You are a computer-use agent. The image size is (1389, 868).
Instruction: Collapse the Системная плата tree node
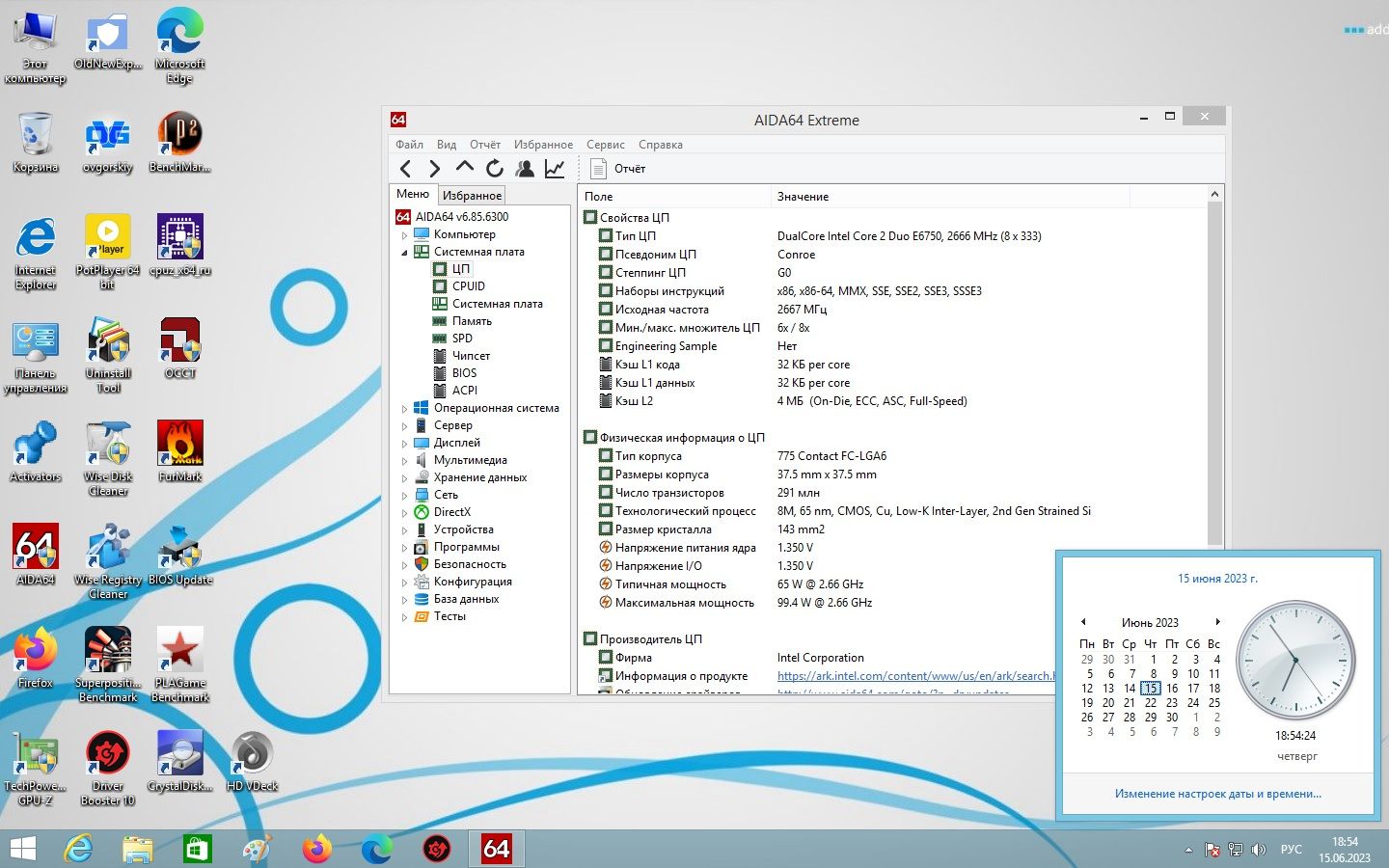coord(404,253)
